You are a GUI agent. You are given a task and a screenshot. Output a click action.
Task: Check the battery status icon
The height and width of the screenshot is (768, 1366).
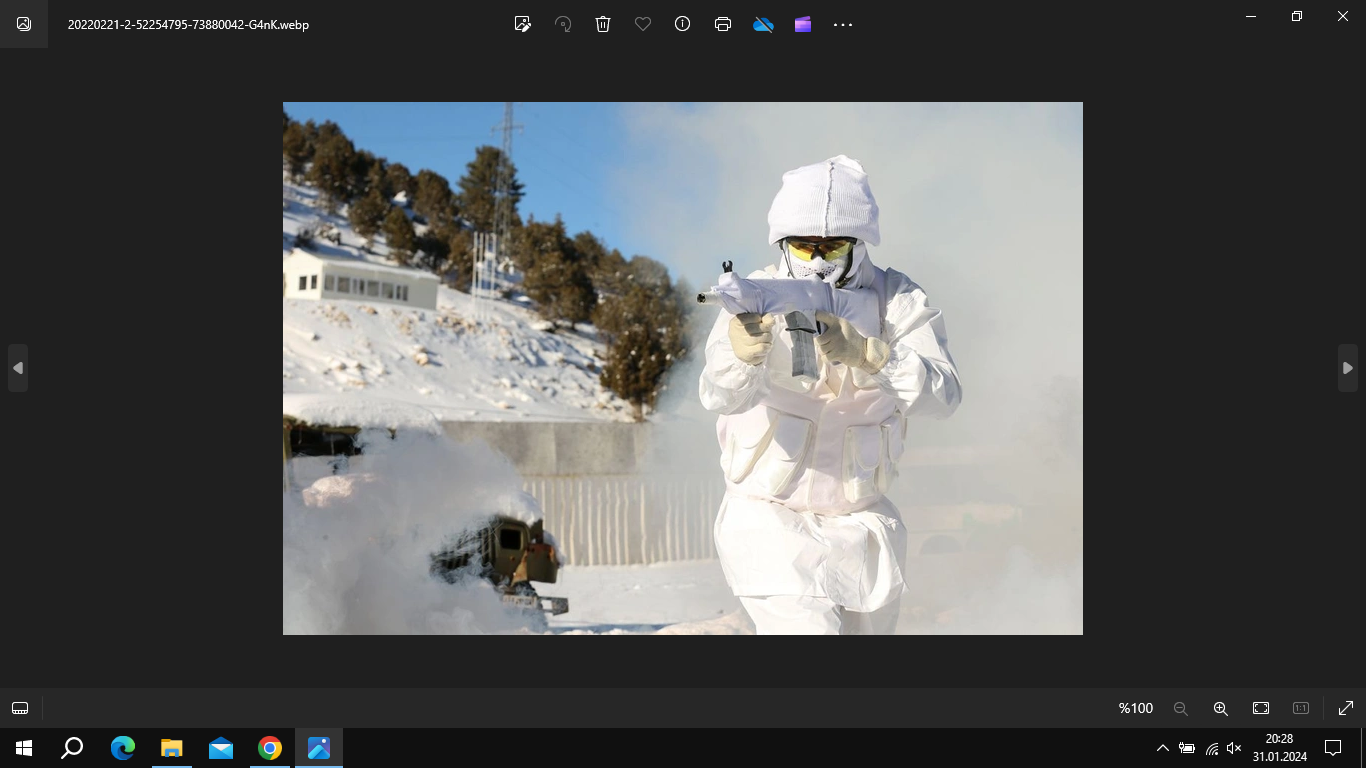click(x=1187, y=748)
